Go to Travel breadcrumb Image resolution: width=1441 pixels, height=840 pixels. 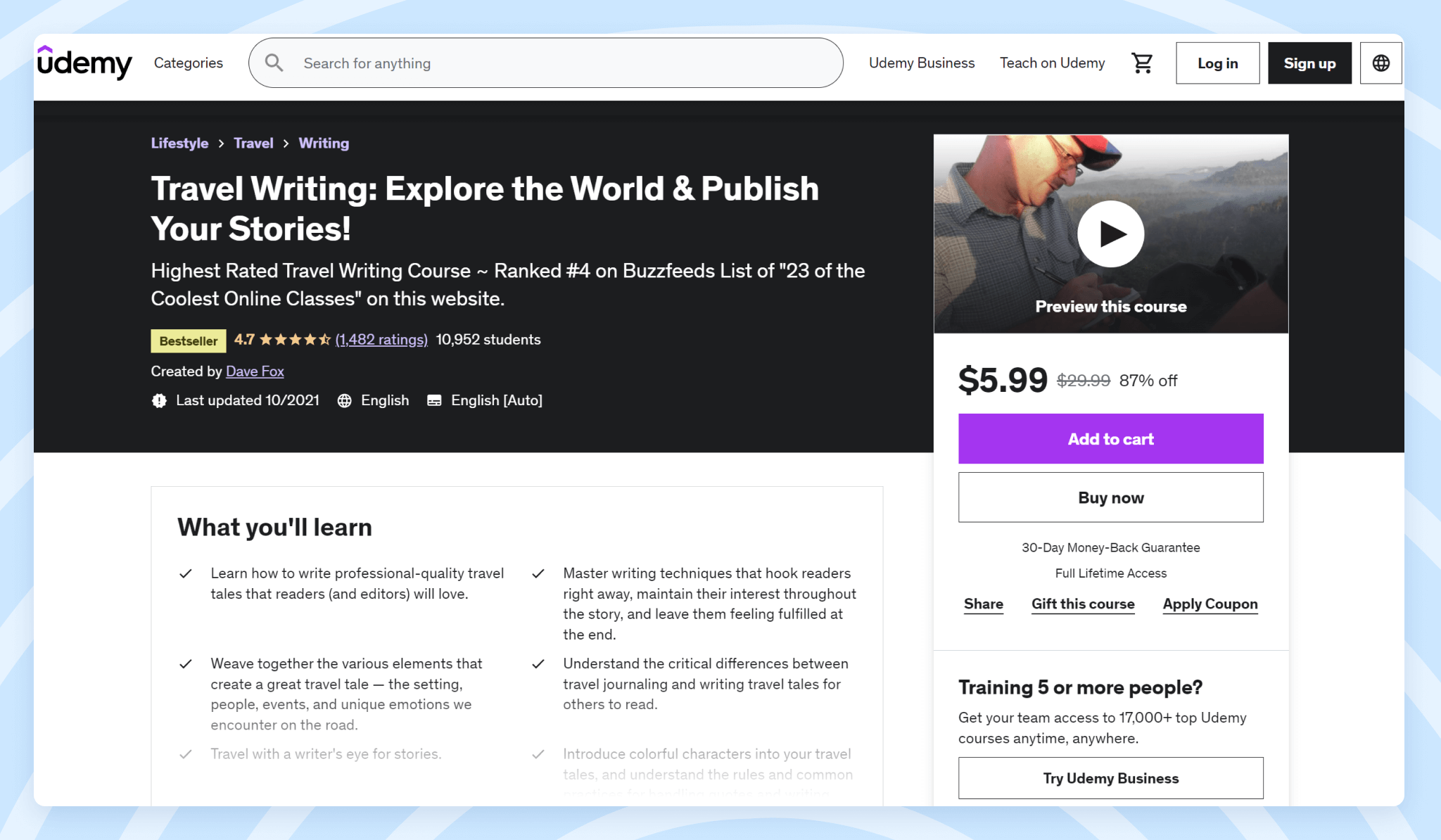pyautogui.click(x=253, y=144)
